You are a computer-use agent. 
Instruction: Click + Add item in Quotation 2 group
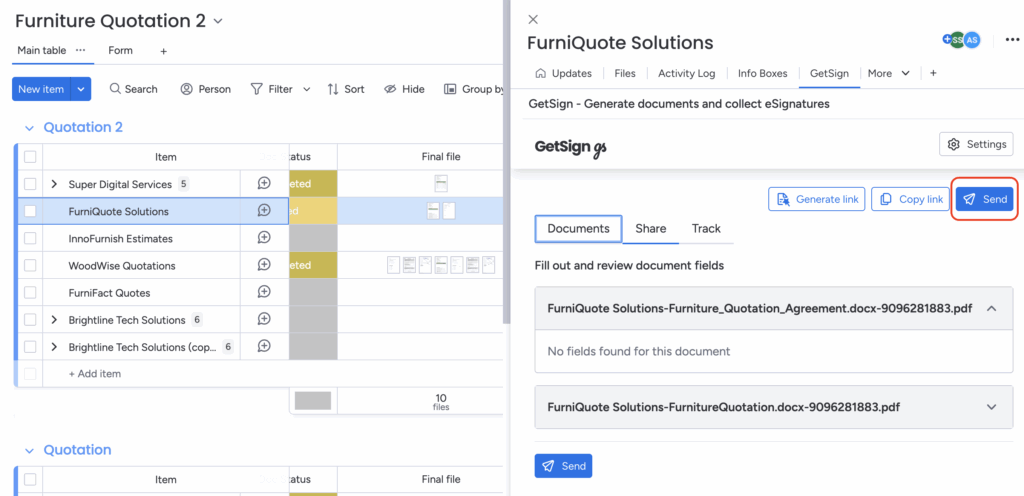(x=95, y=373)
